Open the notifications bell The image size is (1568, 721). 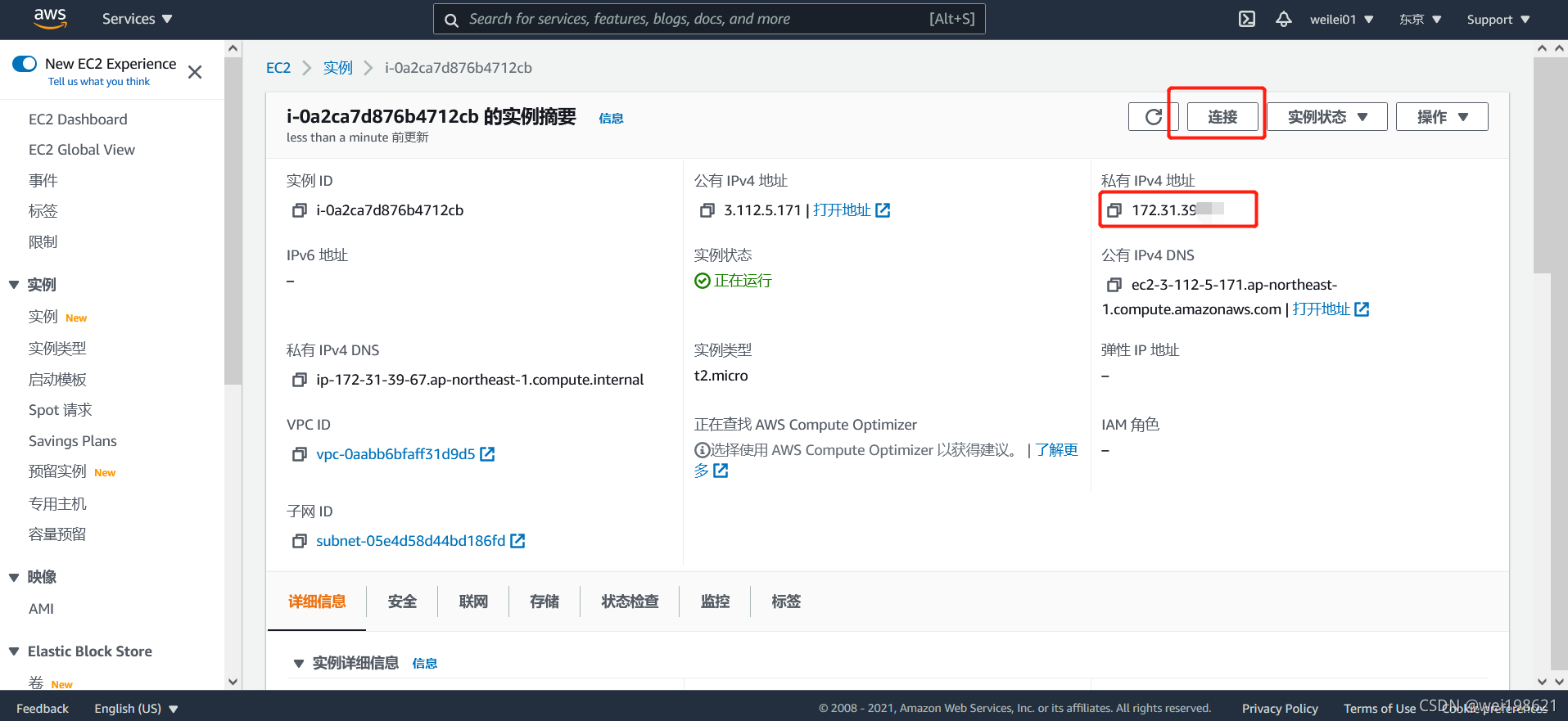tap(1283, 19)
